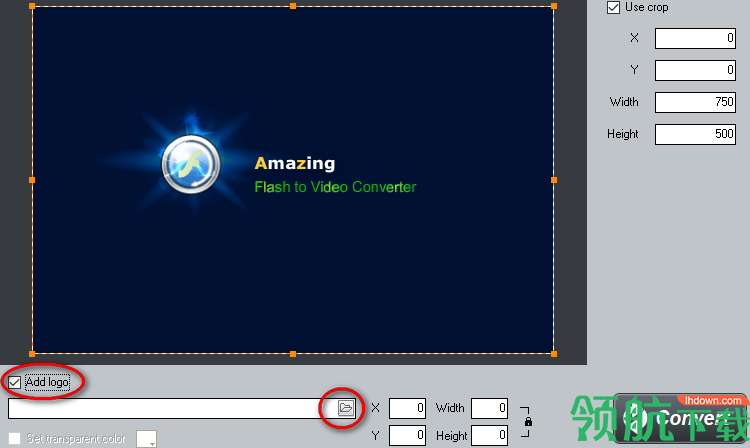Open the transparent color swatch dropdown
This screenshot has height=448, width=750.
146,438
